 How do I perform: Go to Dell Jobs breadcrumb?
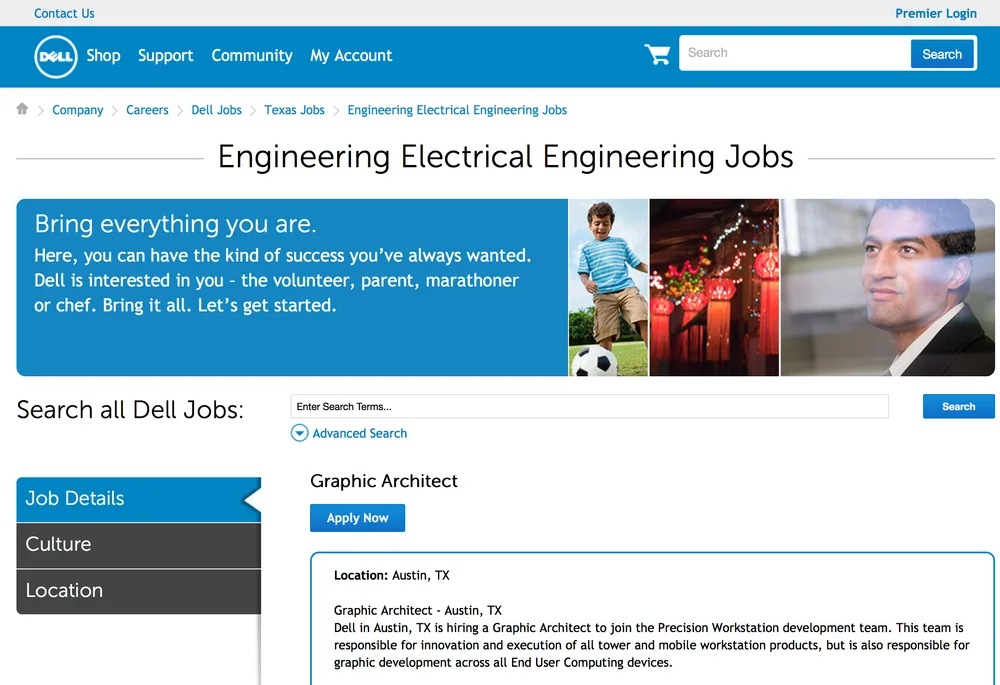tap(216, 110)
